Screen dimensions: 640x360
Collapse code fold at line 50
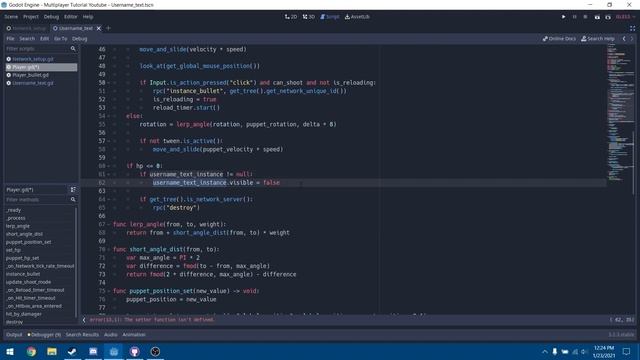point(109,83)
